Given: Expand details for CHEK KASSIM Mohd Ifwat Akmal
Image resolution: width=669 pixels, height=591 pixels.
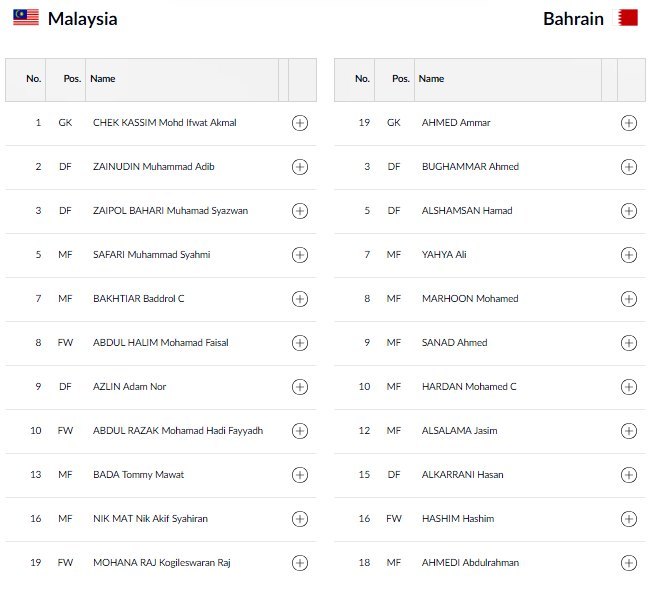Looking at the screenshot, I should pos(299,123).
